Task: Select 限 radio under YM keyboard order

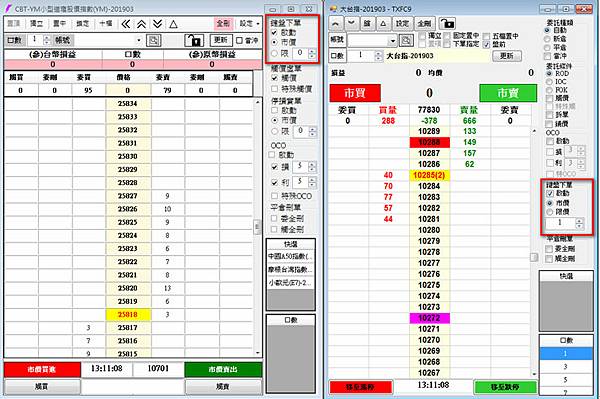Action: [274, 54]
